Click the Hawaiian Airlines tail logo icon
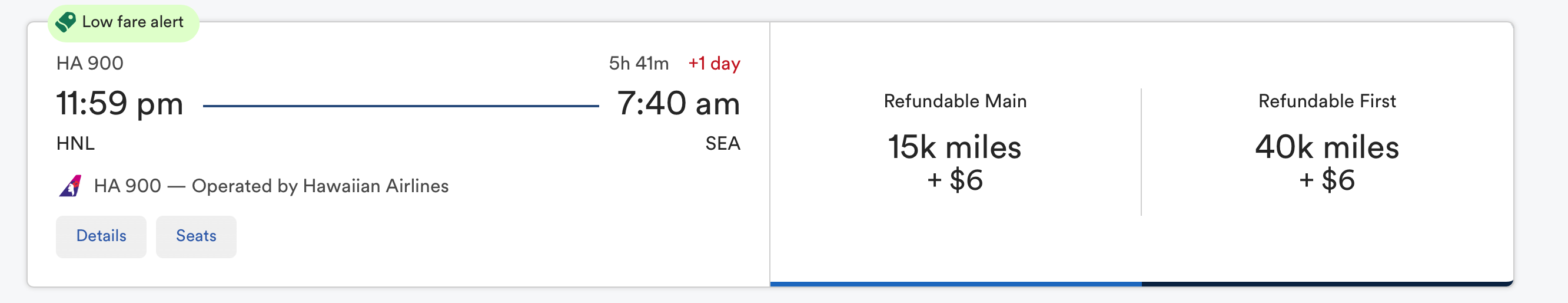1568x303 pixels. point(70,186)
